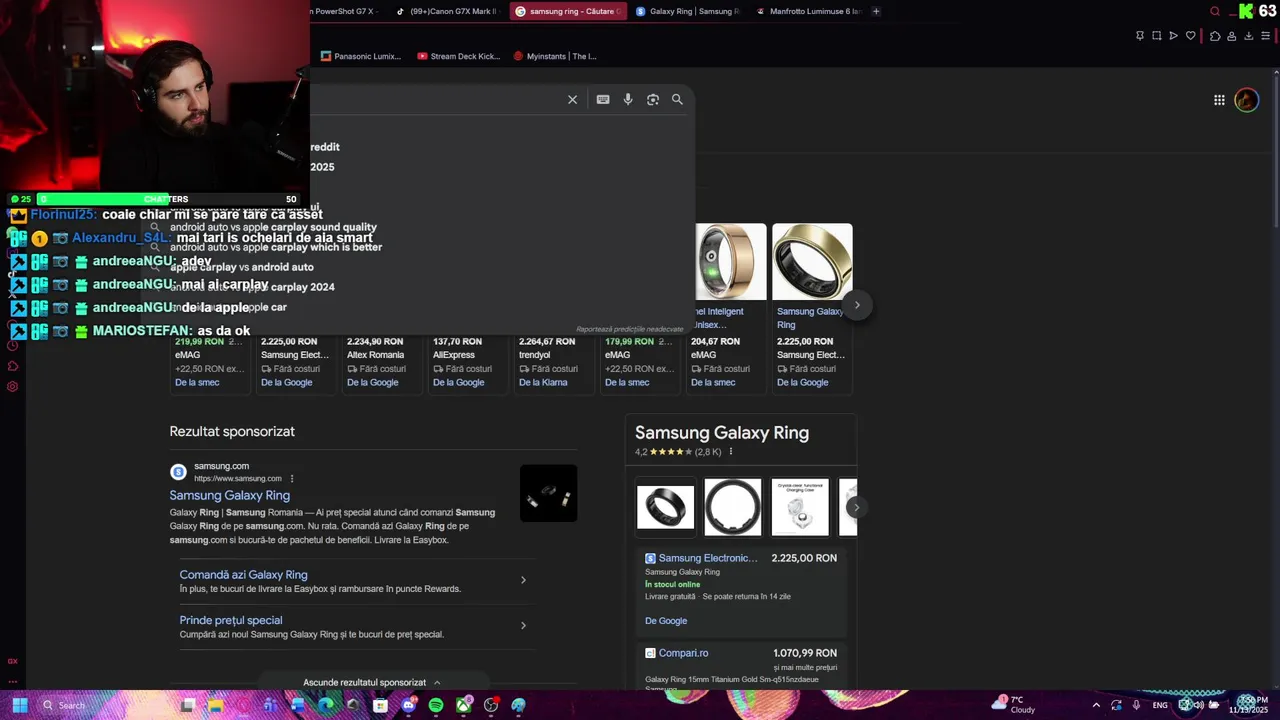Open the browser easy setup sliders icon
The width and height of the screenshot is (1280, 720).
pos(1266,36)
